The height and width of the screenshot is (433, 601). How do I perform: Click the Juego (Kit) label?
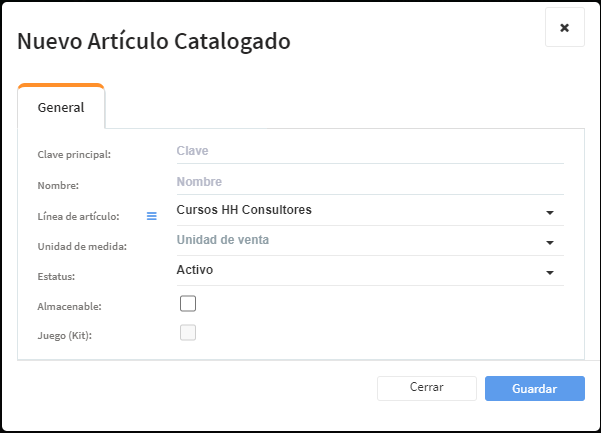point(64,336)
